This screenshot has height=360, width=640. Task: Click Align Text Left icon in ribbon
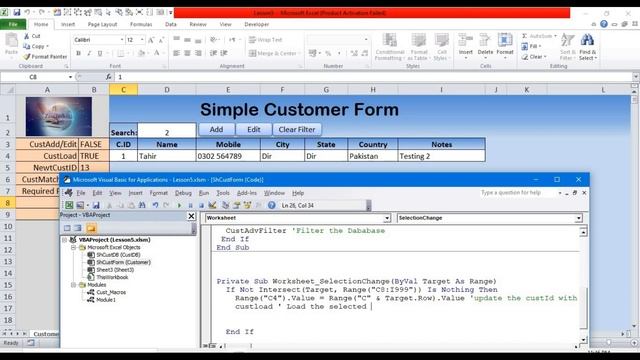(177, 53)
